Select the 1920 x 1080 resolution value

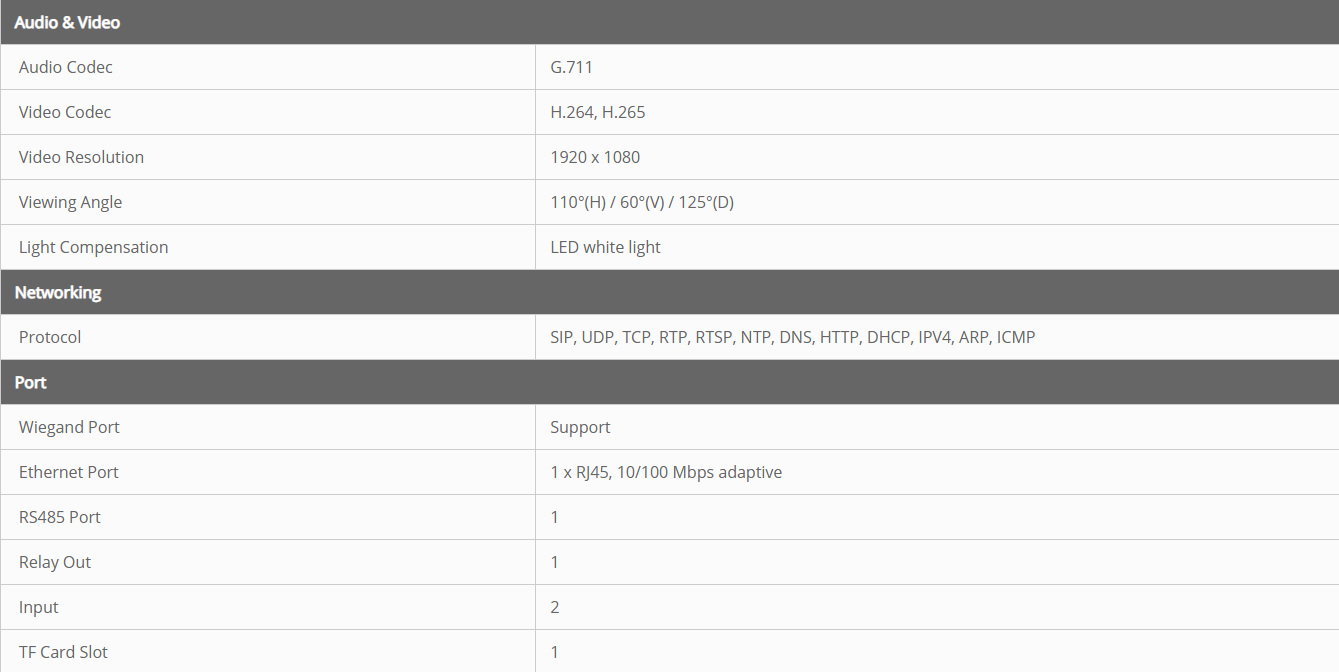(595, 157)
